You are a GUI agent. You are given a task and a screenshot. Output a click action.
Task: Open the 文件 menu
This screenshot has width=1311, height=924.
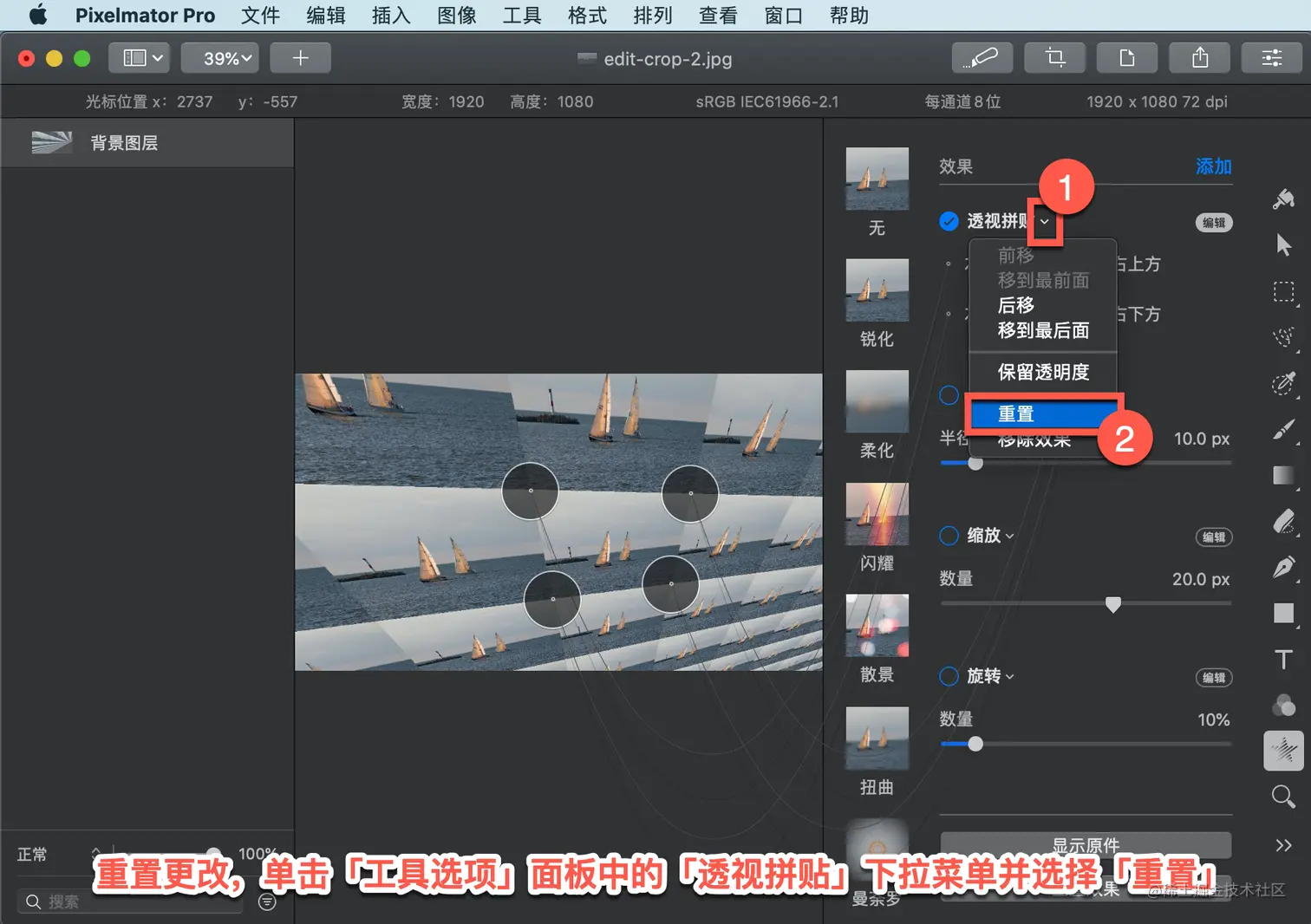260,16
